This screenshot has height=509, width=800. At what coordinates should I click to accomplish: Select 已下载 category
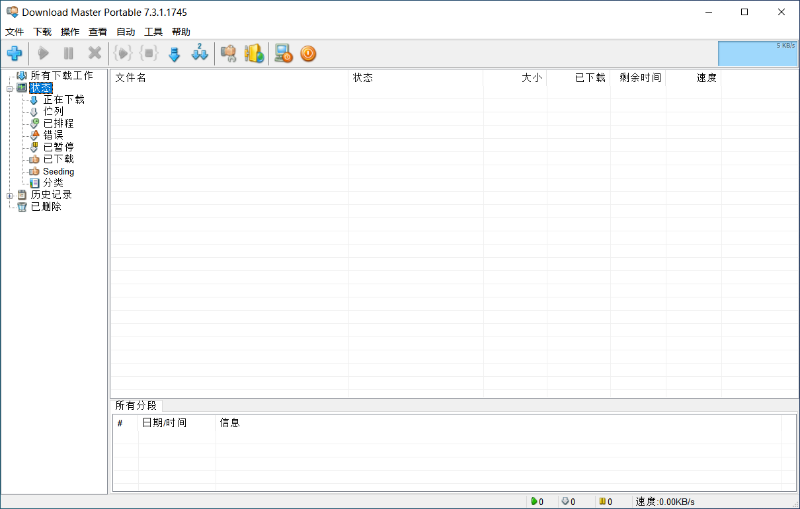58,159
